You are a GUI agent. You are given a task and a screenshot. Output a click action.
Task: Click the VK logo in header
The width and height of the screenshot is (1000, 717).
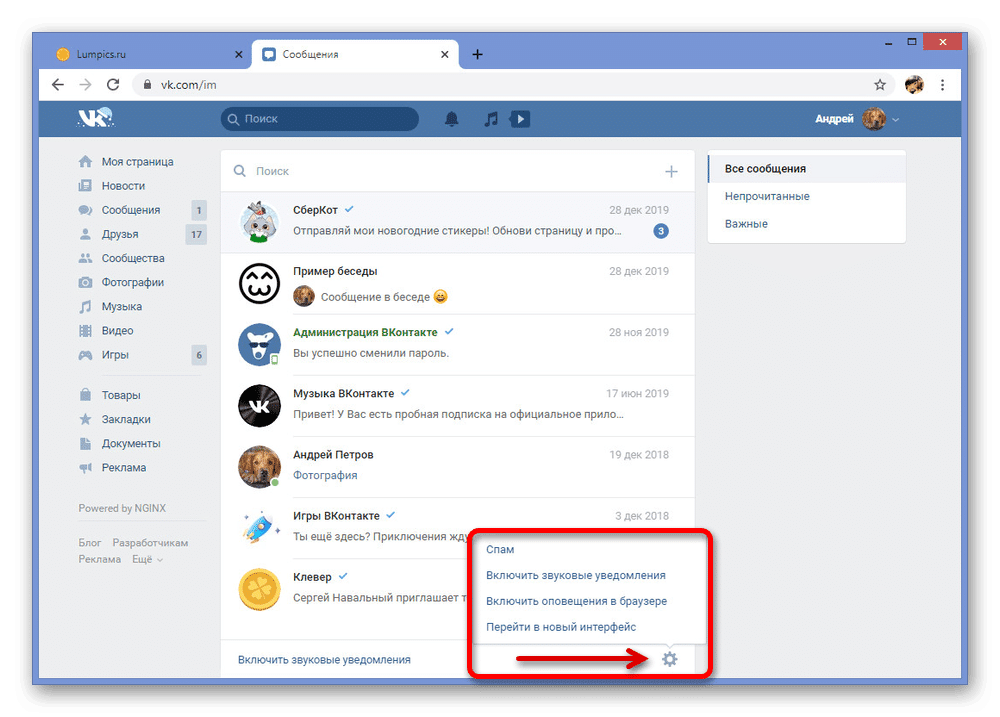point(96,119)
